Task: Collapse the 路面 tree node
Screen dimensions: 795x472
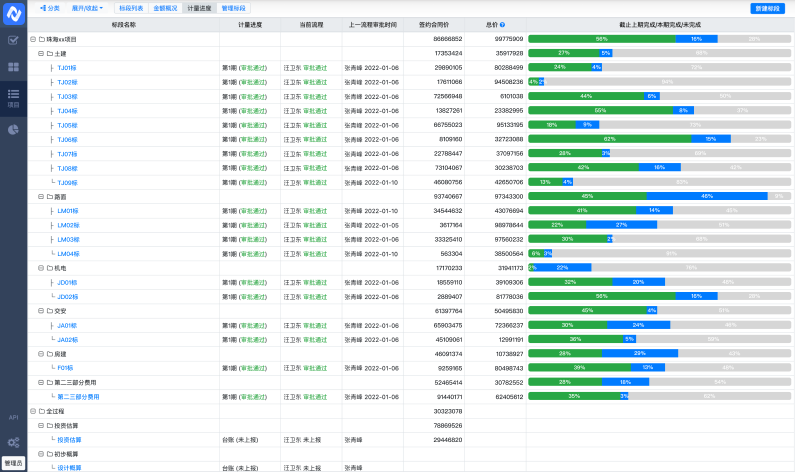Action: click(x=39, y=197)
